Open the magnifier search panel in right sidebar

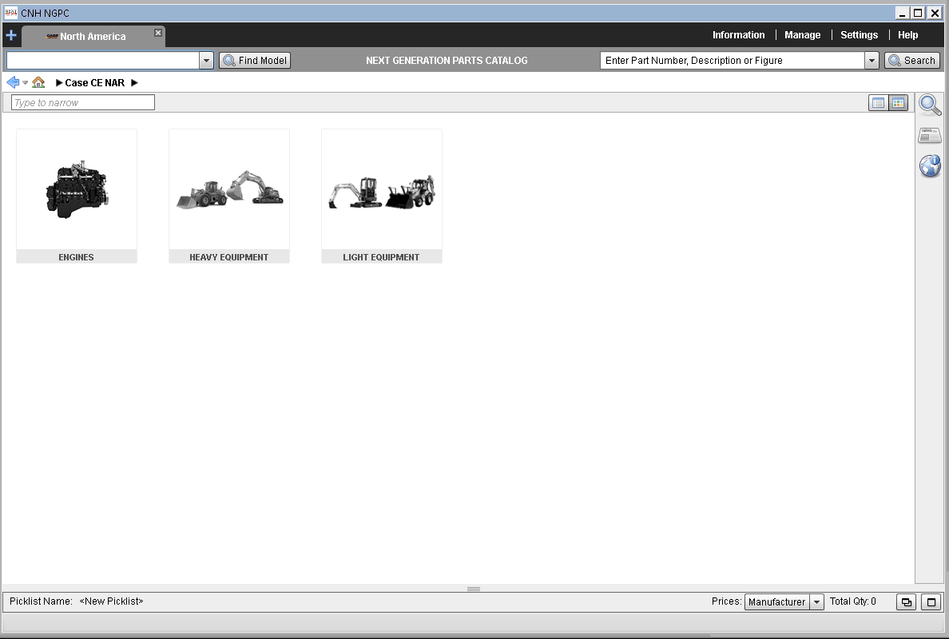930,105
